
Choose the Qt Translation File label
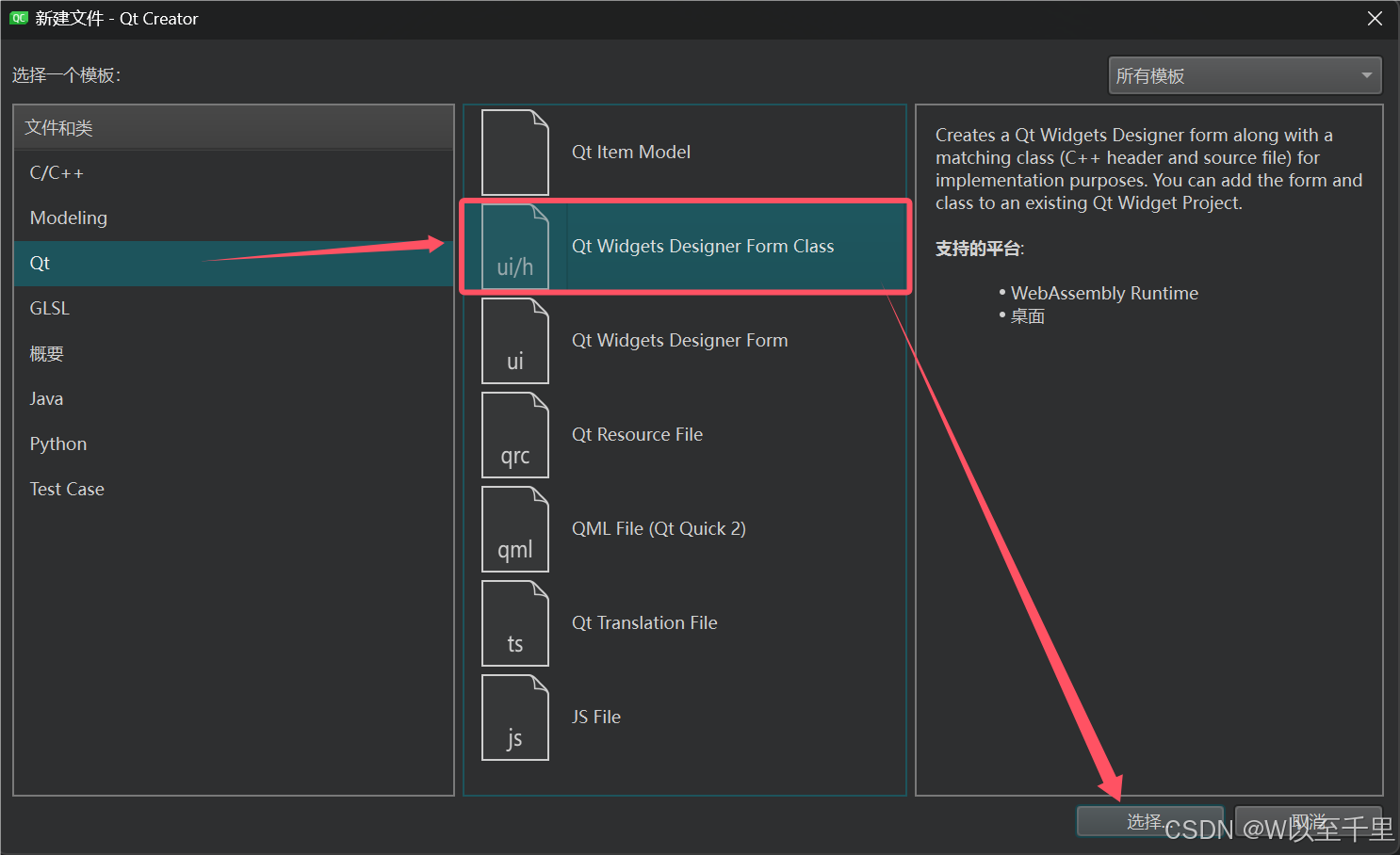pyautogui.click(x=644, y=623)
